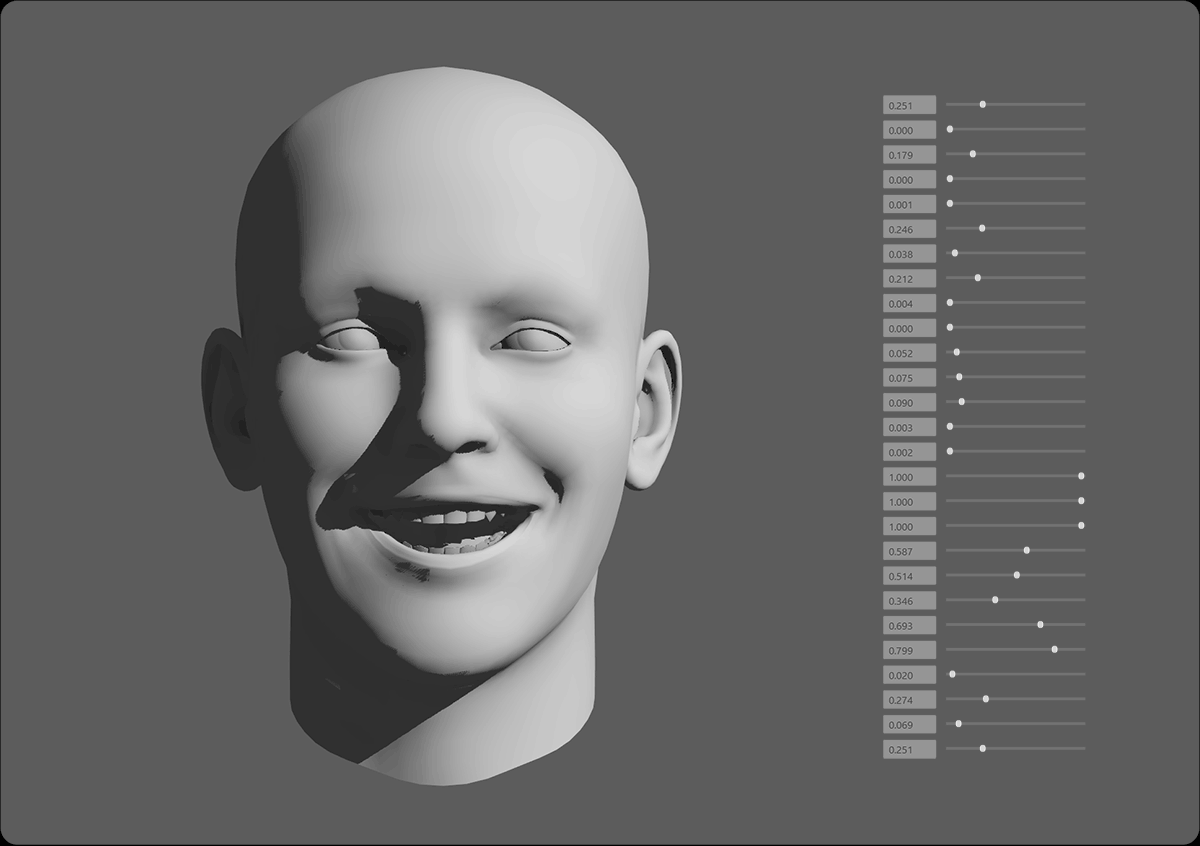Select the 0.514 value field
This screenshot has width=1200, height=846.
coord(909,576)
